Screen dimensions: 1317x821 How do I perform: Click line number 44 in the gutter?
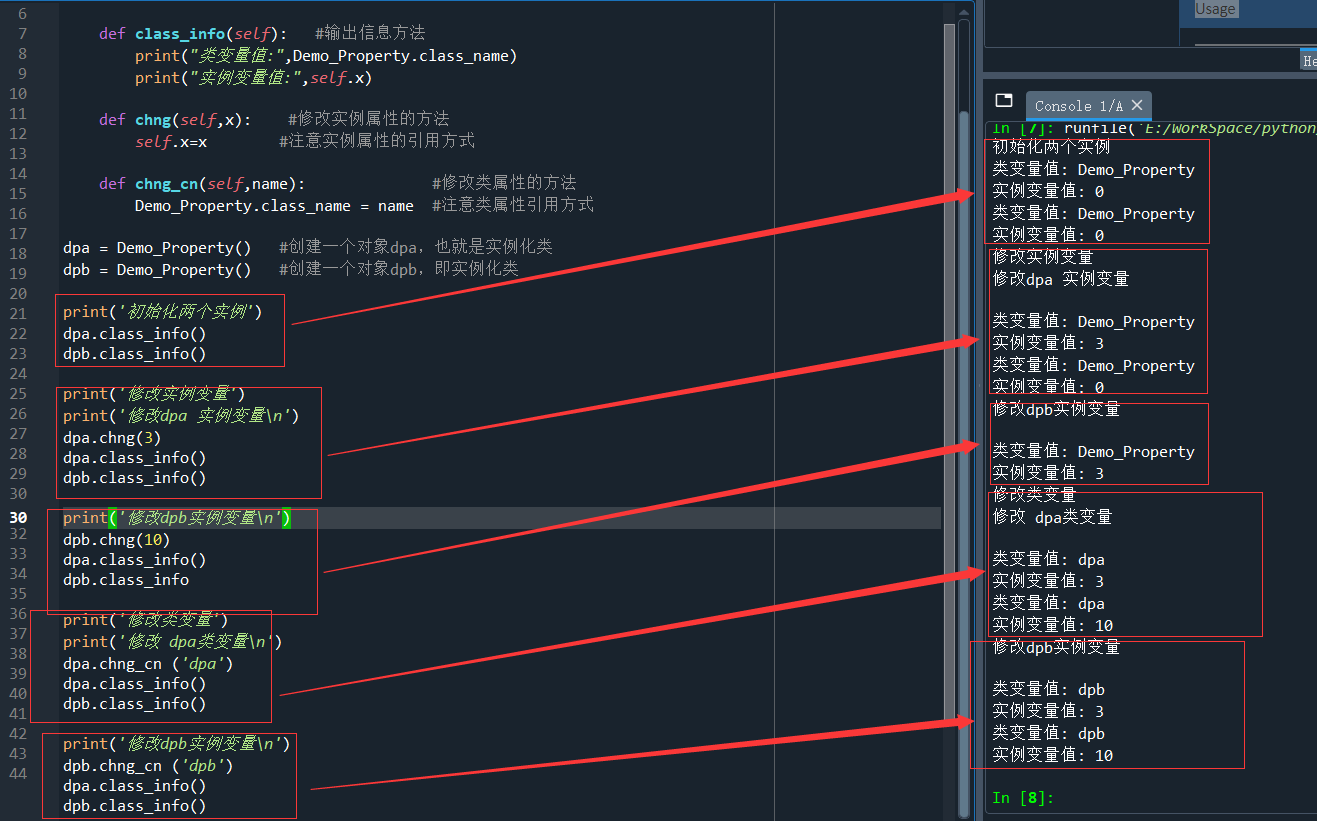19,773
